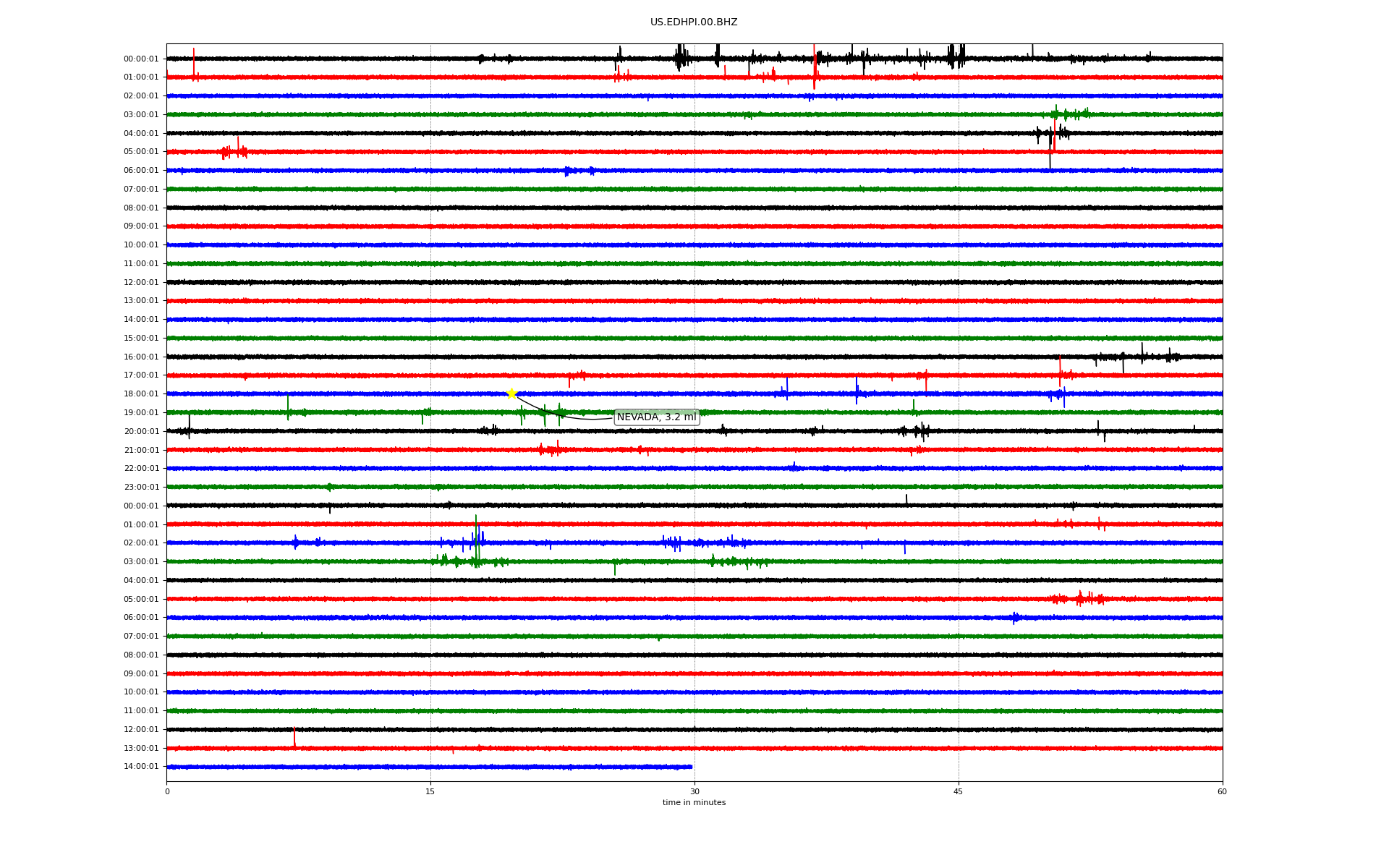This screenshot has width=1389, height=868.
Task: Select the 20:00:01 row time label
Action: [141, 432]
